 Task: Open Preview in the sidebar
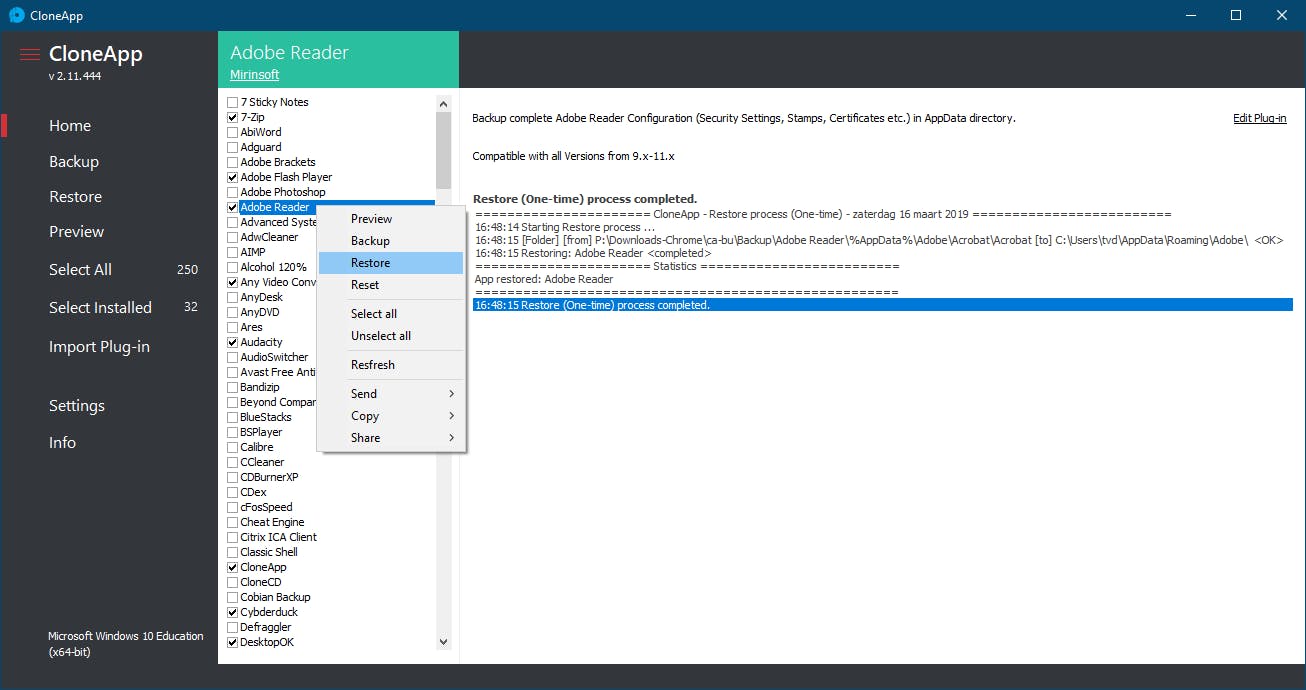[x=77, y=232]
